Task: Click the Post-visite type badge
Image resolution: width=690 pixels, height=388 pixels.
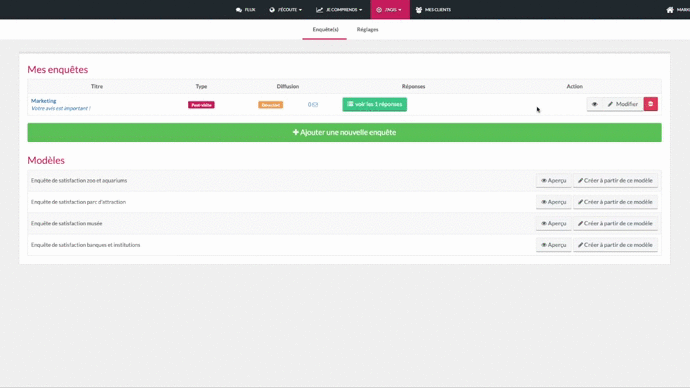Action: click(201, 105)
